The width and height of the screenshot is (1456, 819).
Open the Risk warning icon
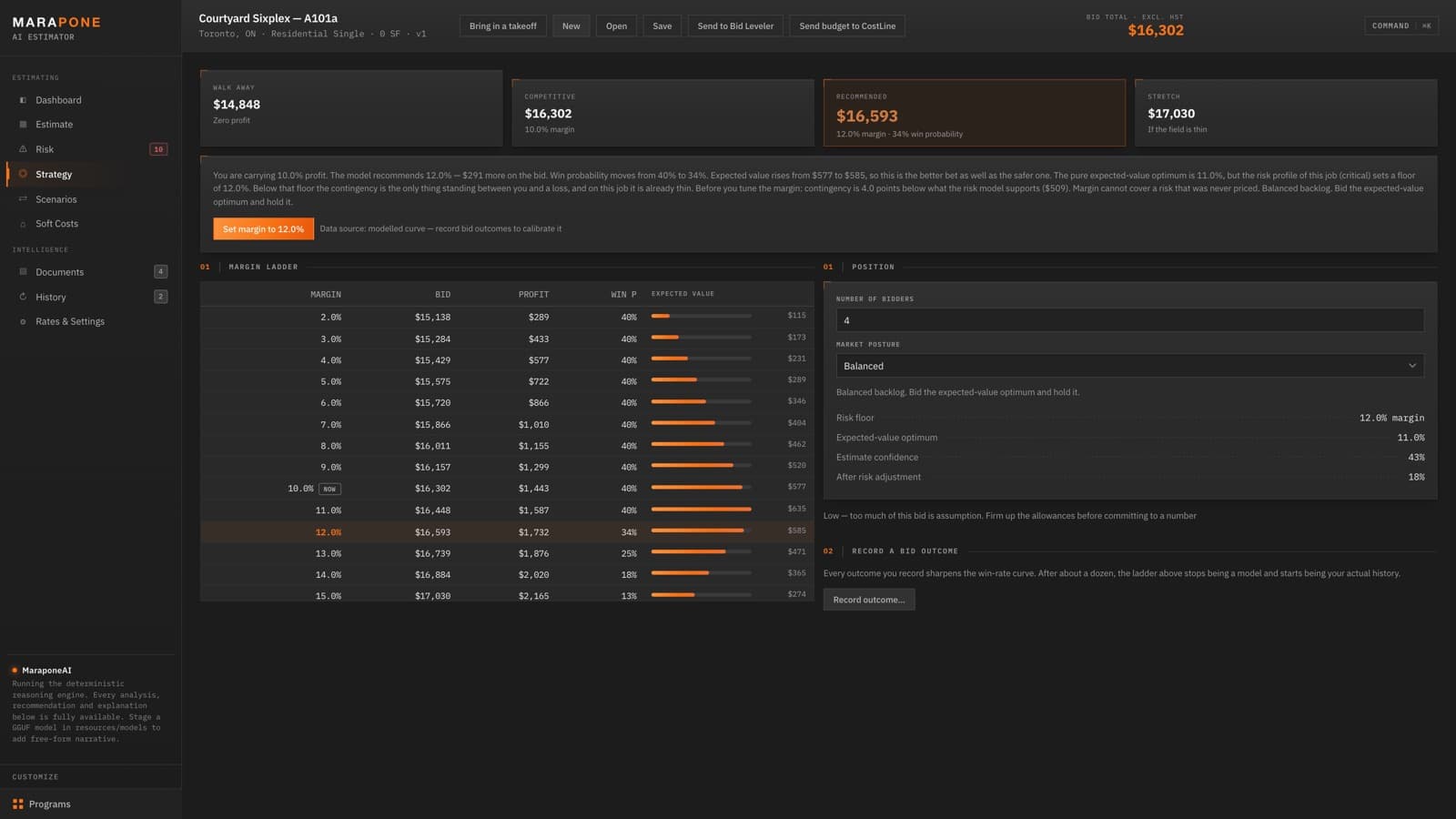pos(23,149)
